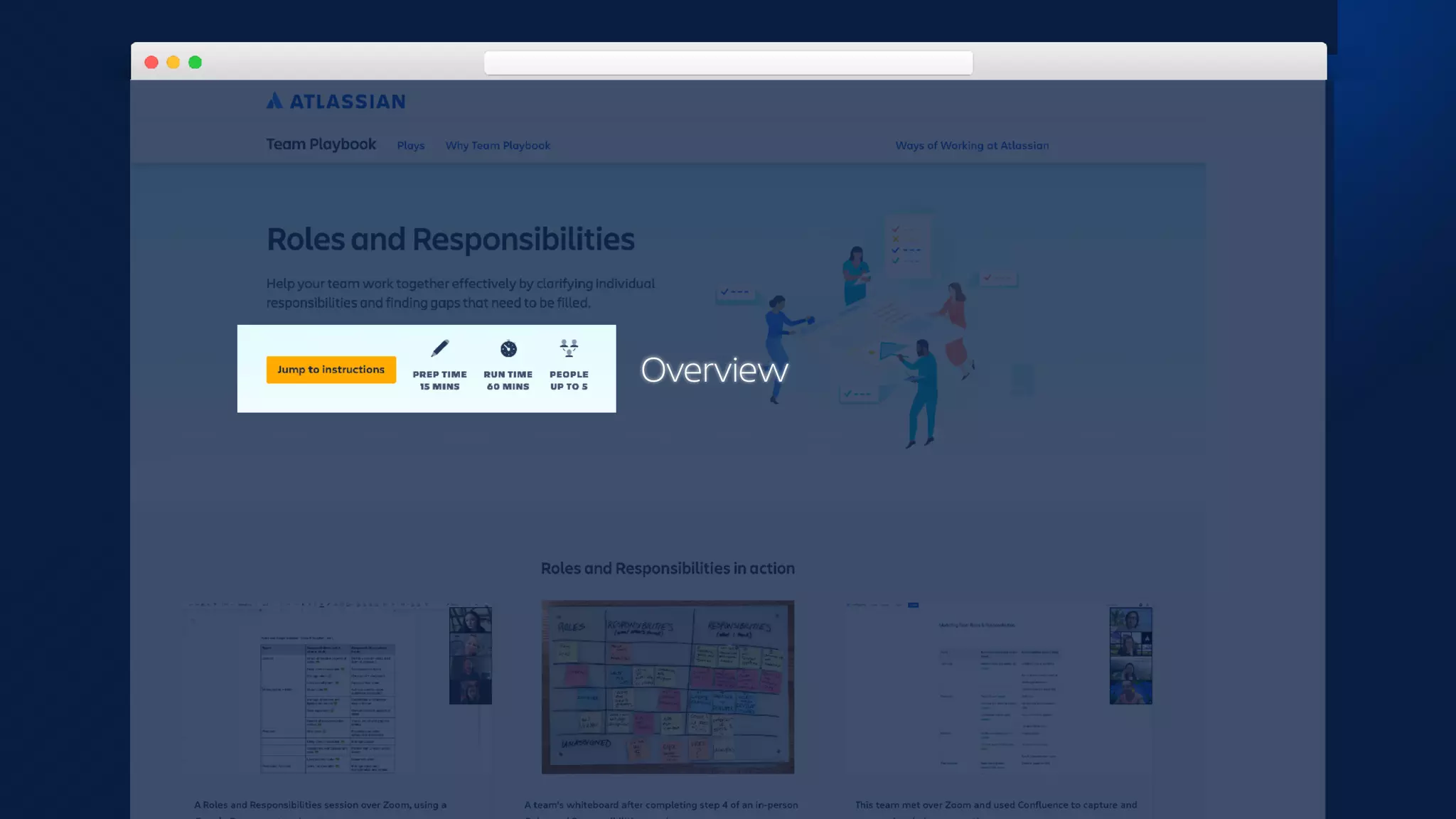This screenshot has height=819, width=1456.
Task: Open Why Team Playbook menu item
Action: point(498,146)
